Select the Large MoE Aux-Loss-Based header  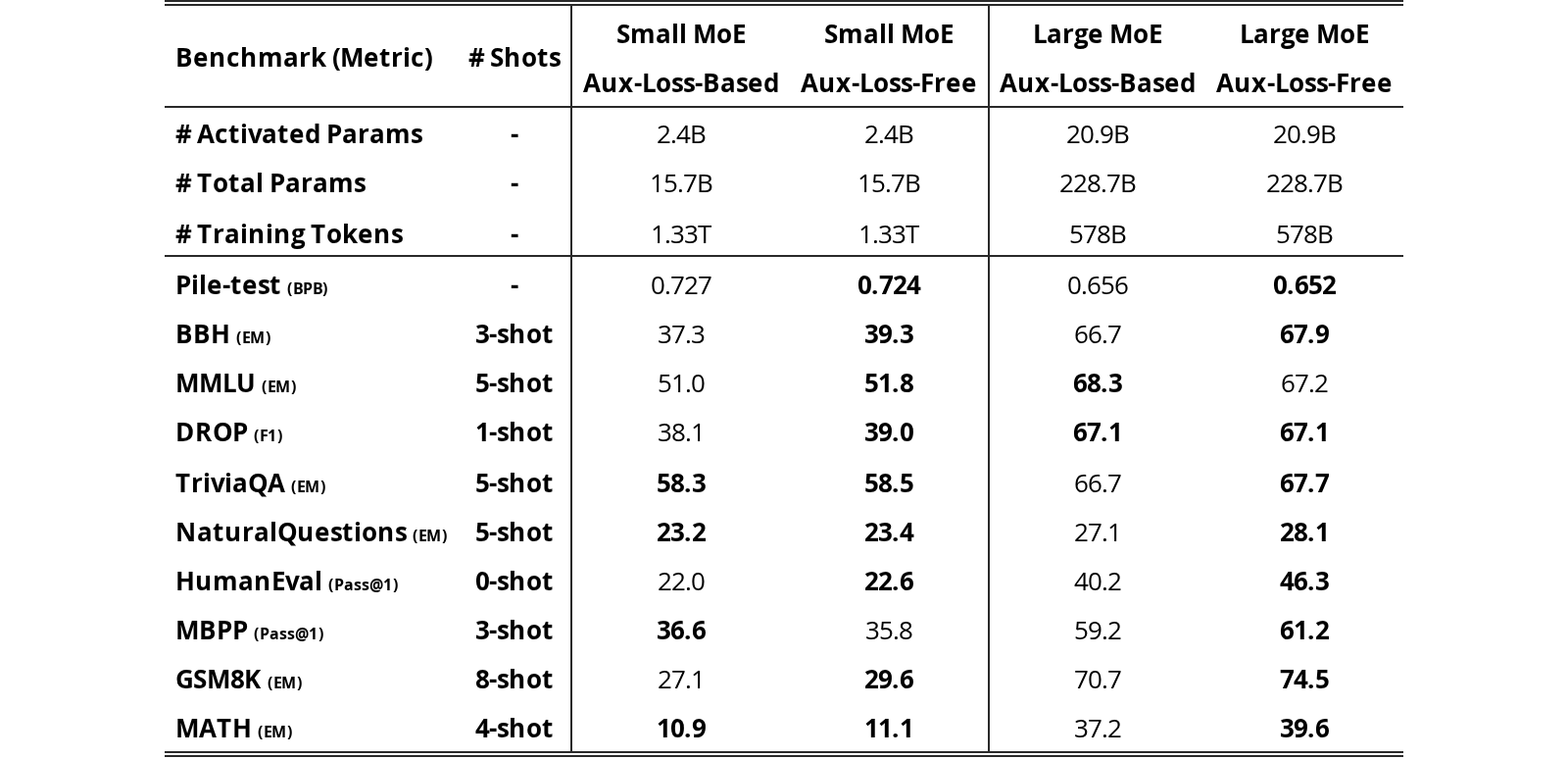click(x=1098, y=58)
